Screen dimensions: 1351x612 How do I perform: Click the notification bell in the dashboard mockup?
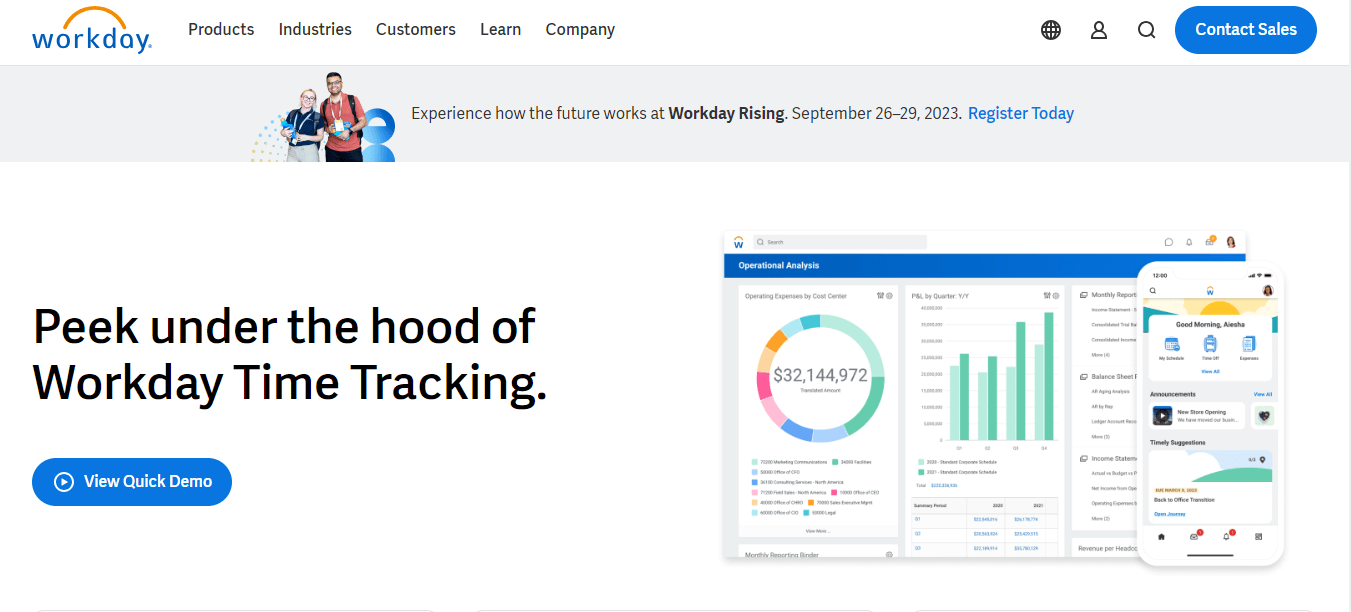pos(1189,243)
